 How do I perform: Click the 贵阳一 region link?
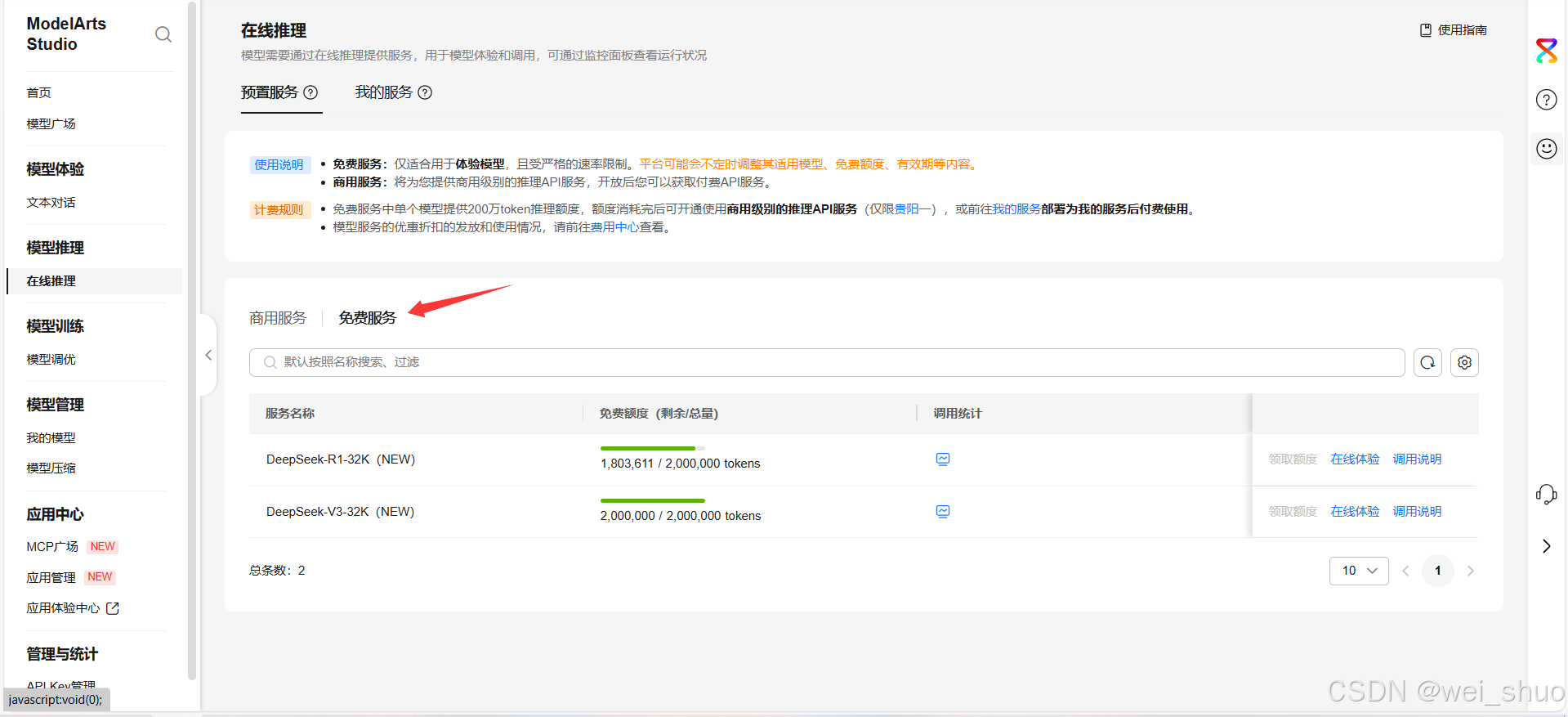coord(913,209)
